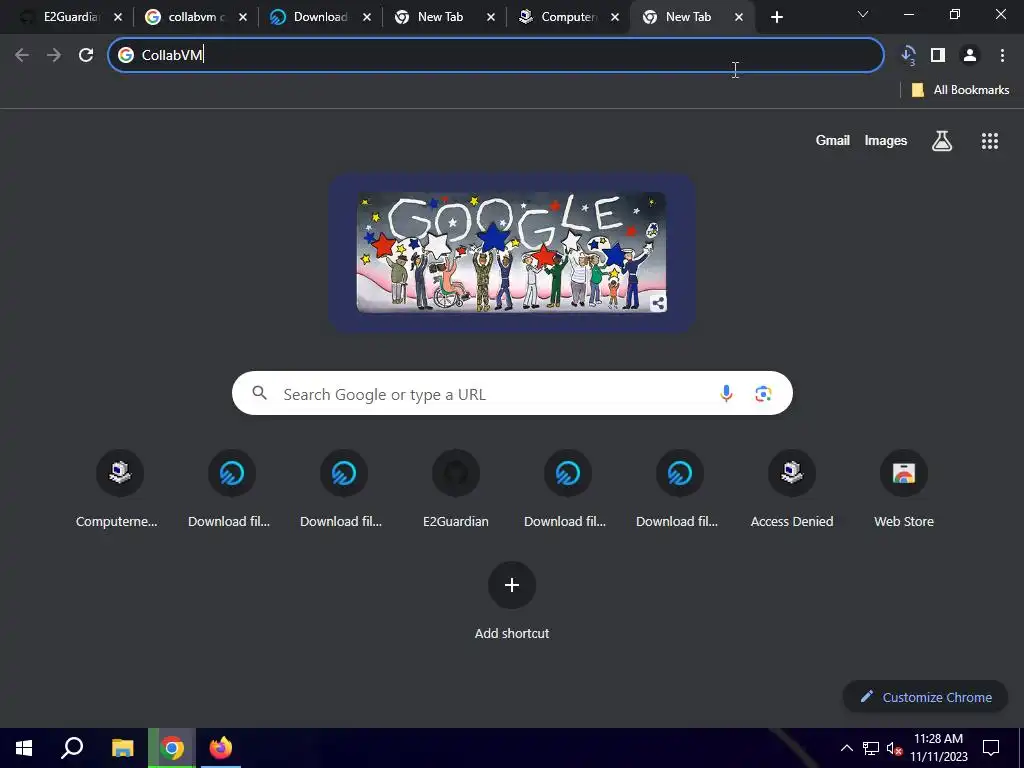Open the Chrome profile menu
Screen dimensions: 1024x768
pyautogui.click(x=970, y=56)
